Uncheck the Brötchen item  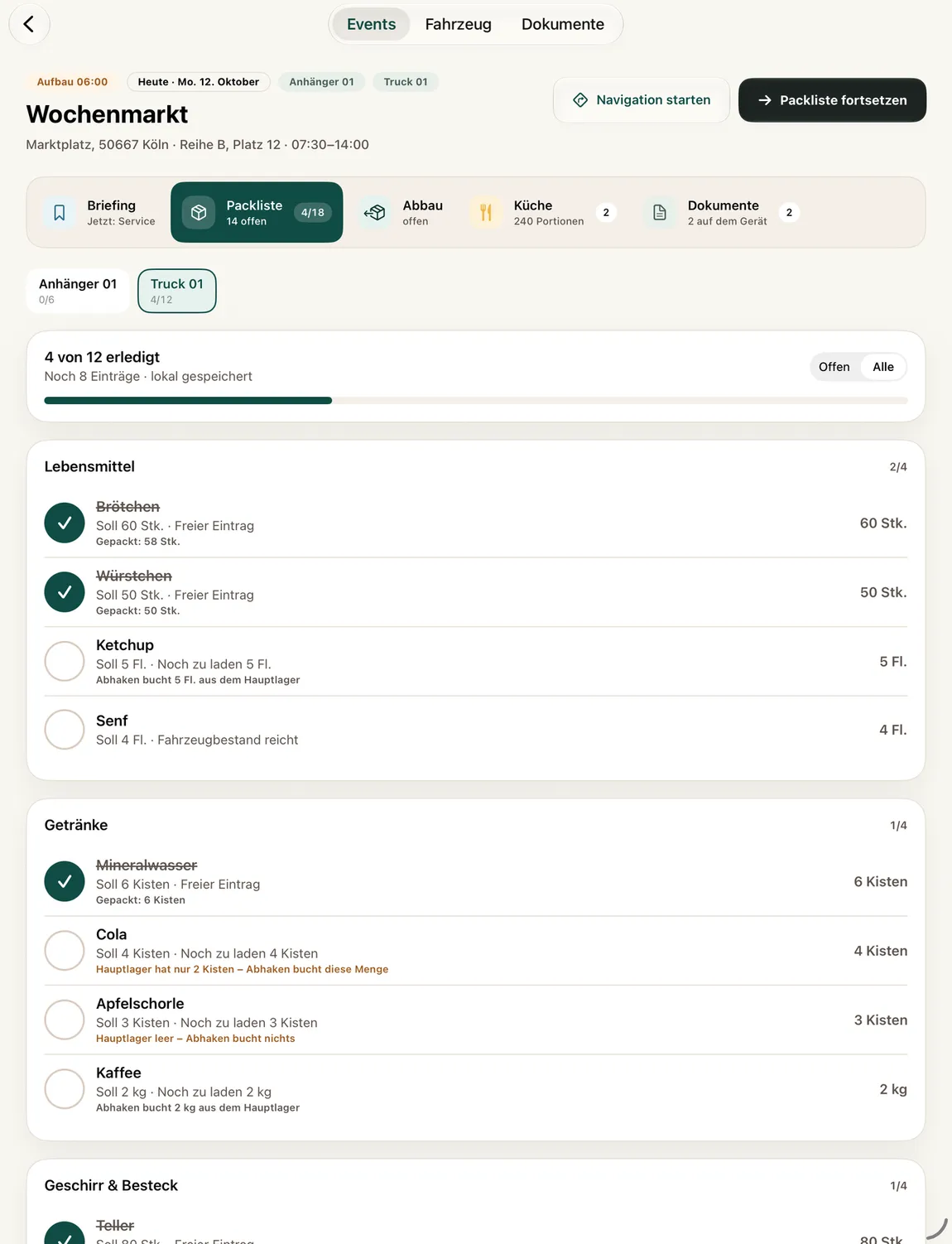(65, 523)
